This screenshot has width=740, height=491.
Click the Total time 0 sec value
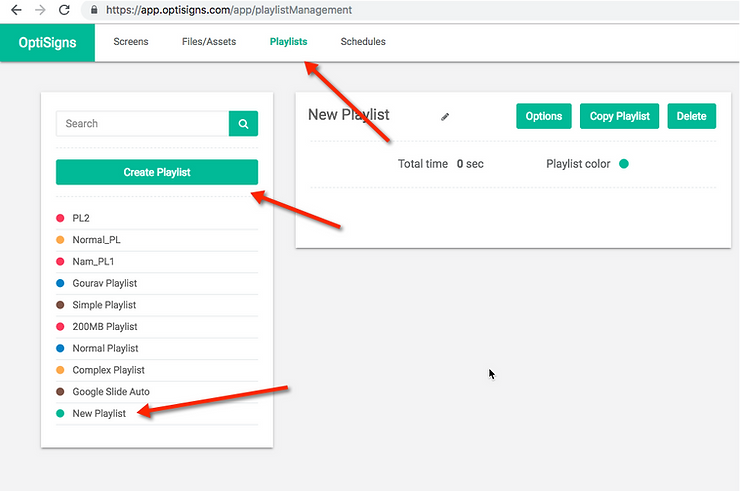pos(470,164)
